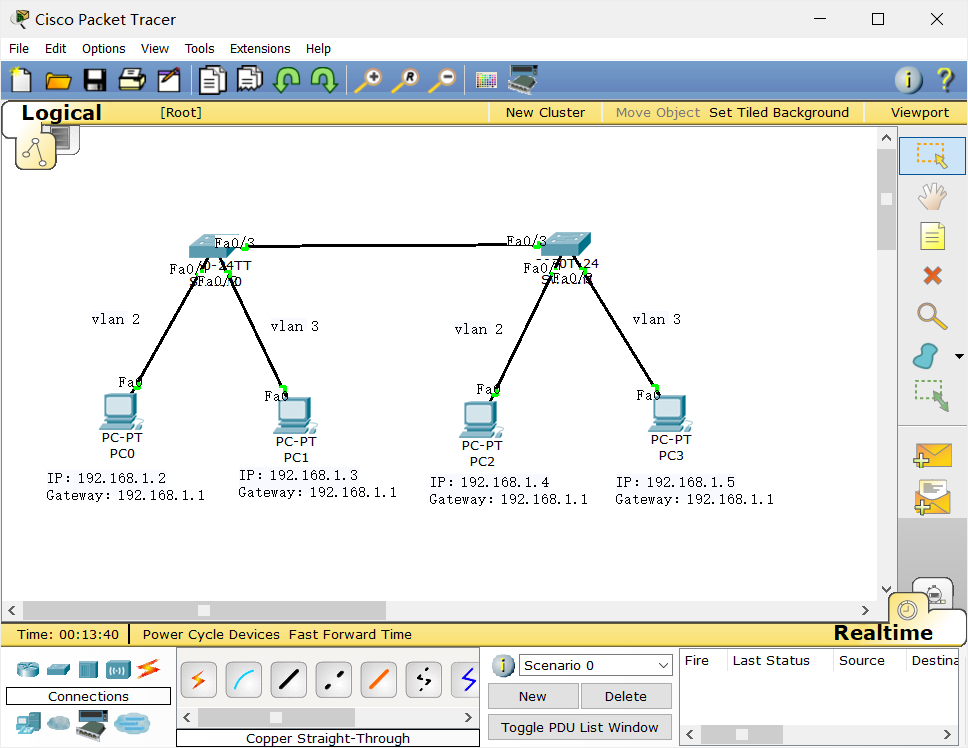
Task: Expand the Draw Polygon tool options arrow
Action: (959, 356)
